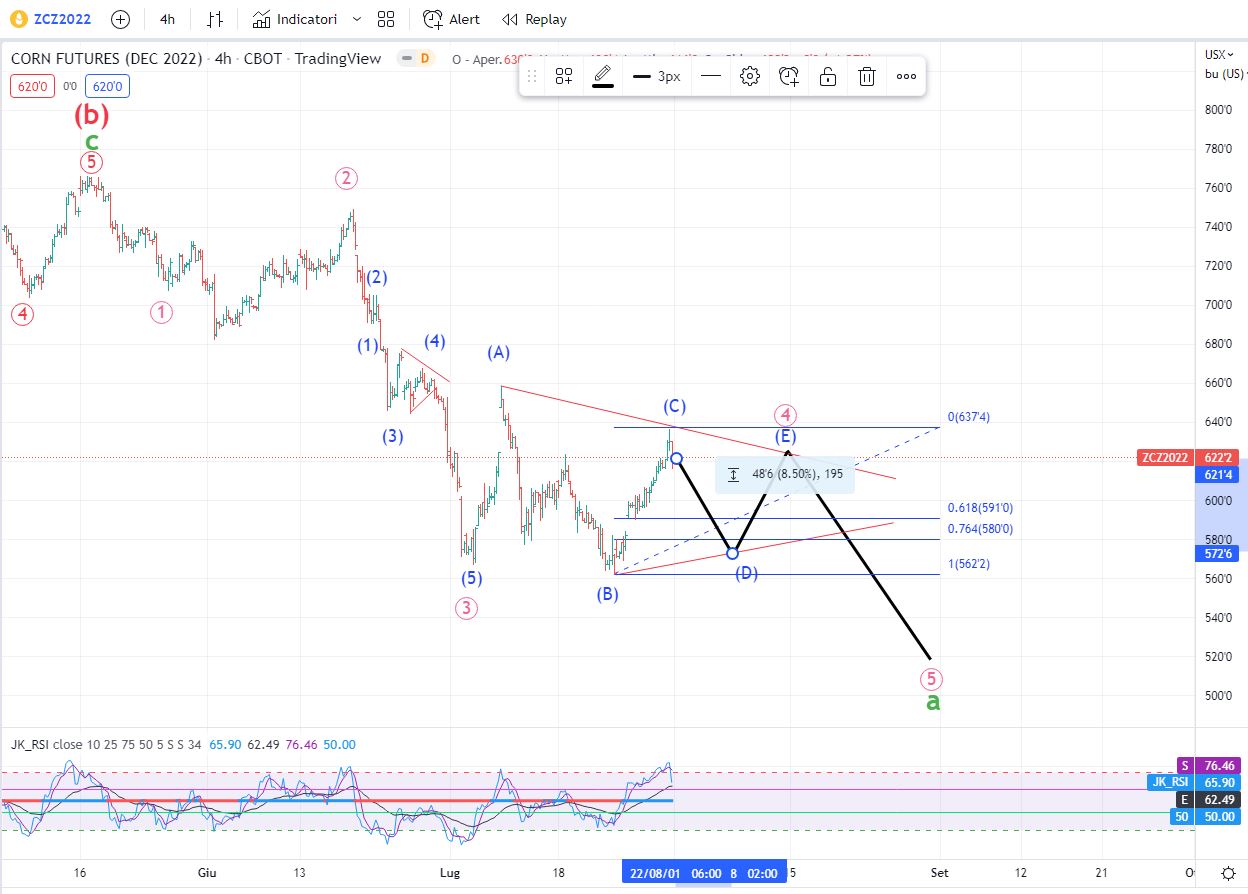Click the 1(562'2) Fibonacci label
The image size is (1248, 894).
(970, 564)
